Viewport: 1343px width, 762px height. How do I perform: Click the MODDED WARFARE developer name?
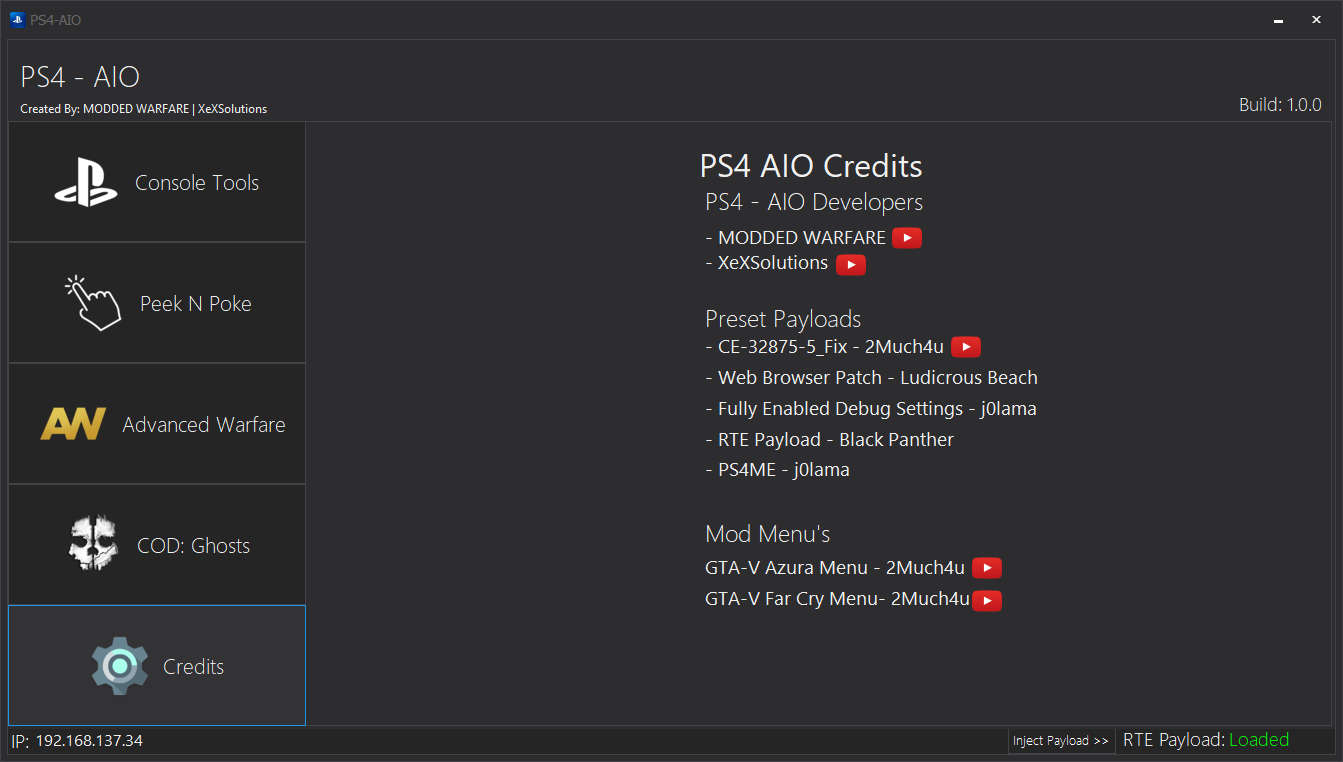point(803,237)
